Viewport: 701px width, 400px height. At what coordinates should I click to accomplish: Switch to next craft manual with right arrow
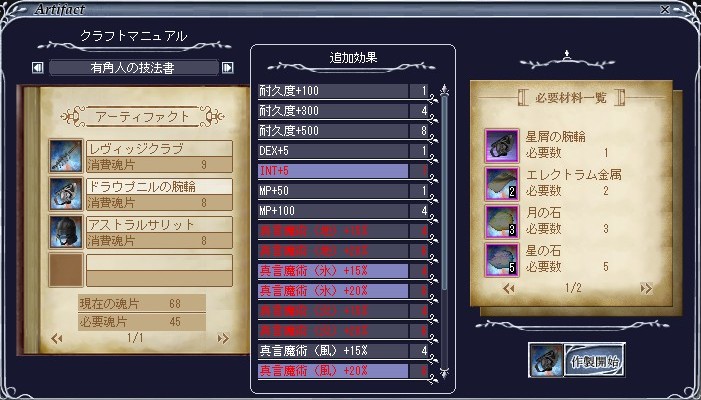pos(228,67)
